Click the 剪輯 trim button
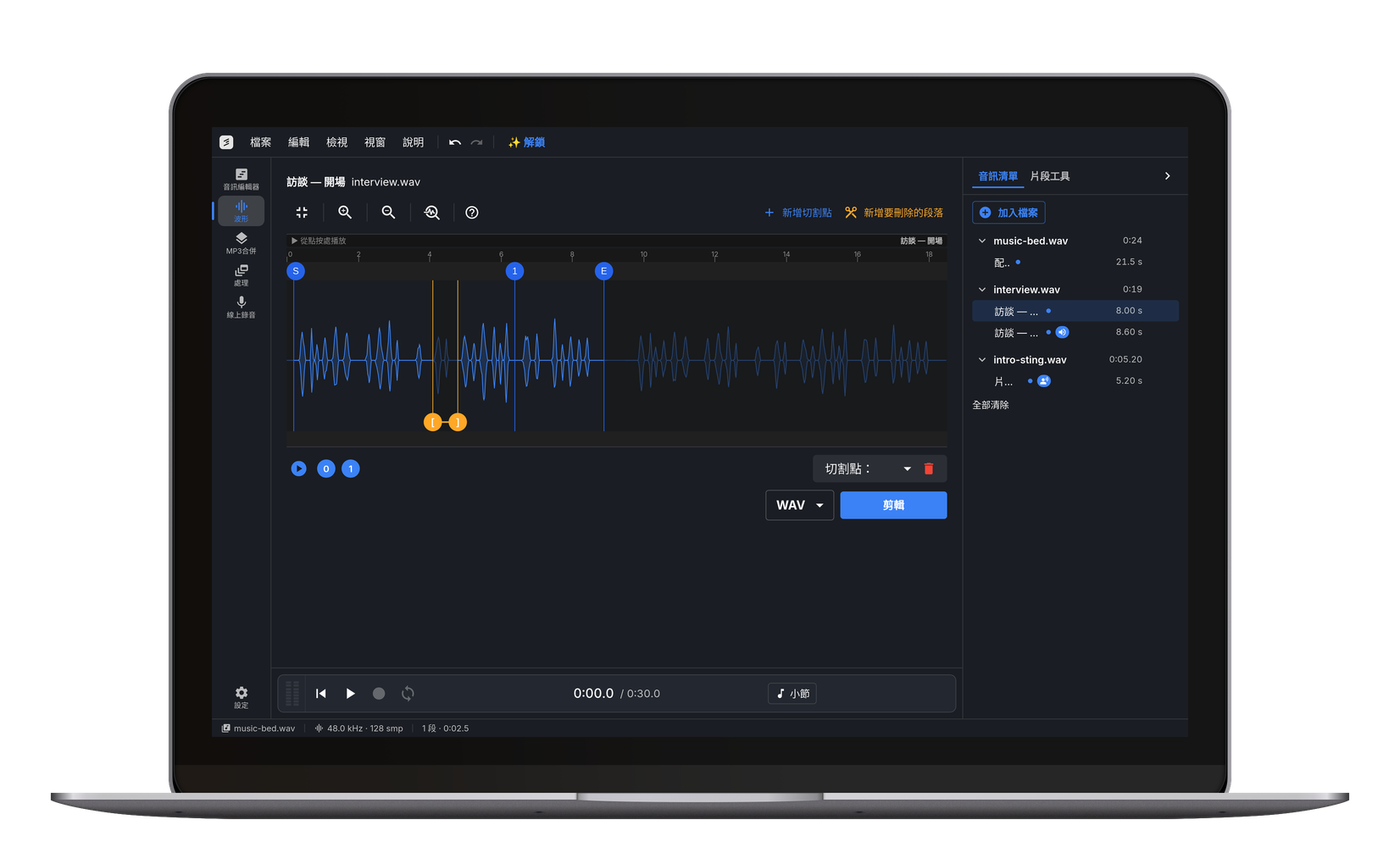The height and width of the screenshot is (864, 1400). [x=893, y=505]
